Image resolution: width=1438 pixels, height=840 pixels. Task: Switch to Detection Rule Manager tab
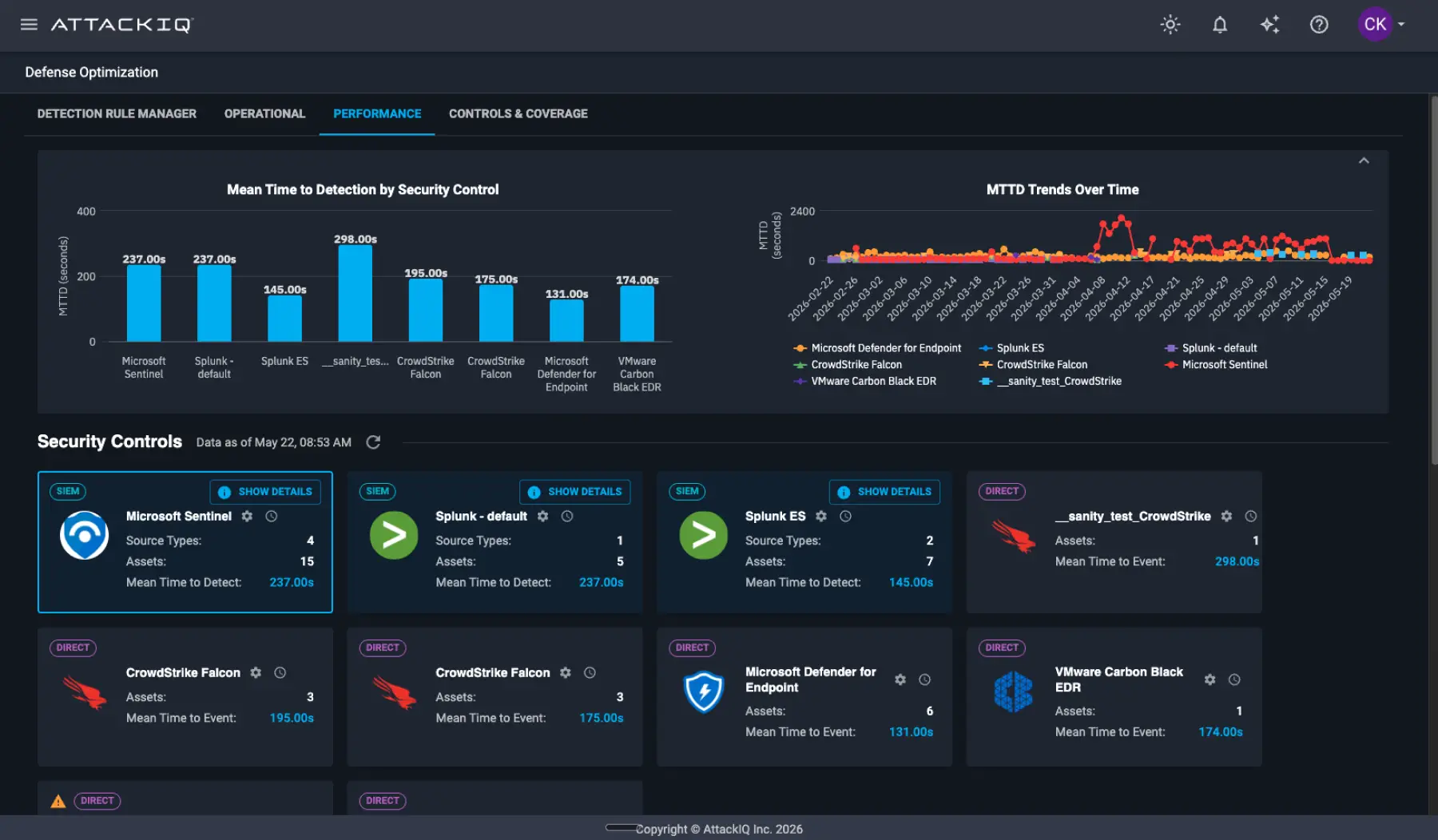coord(117,113)
